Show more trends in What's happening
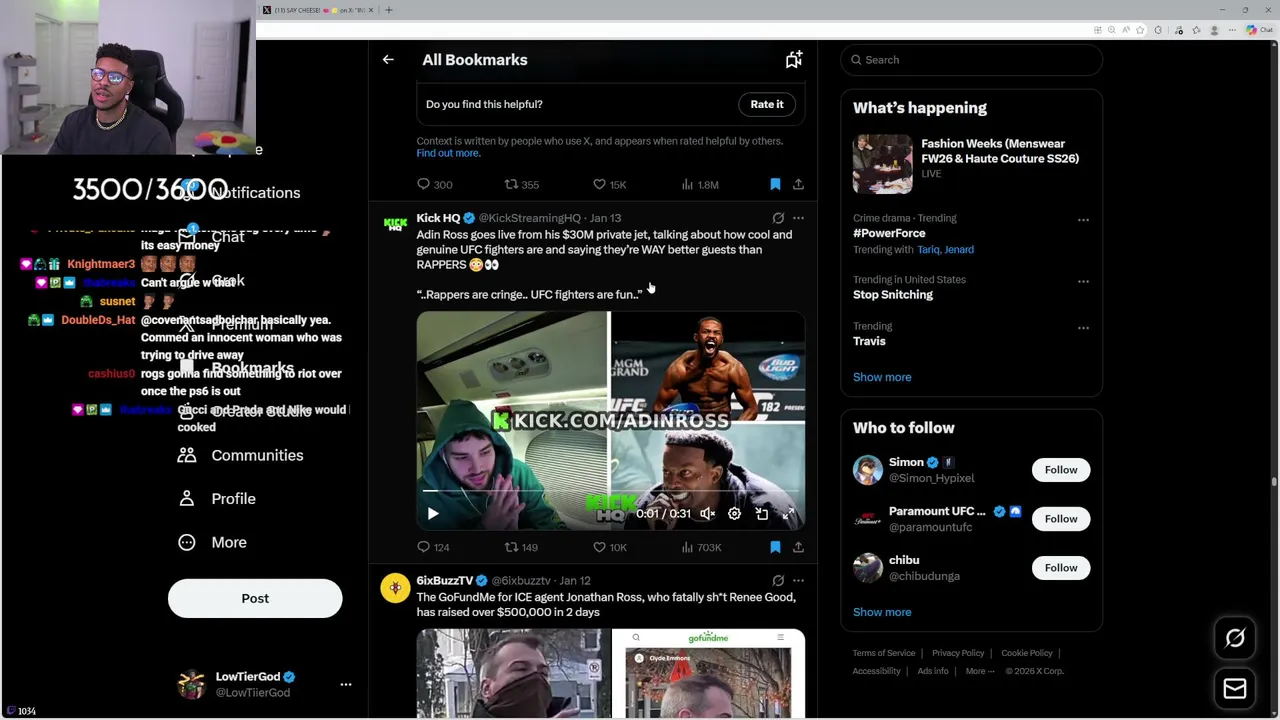1280x720 pixels. pos(882,377)
